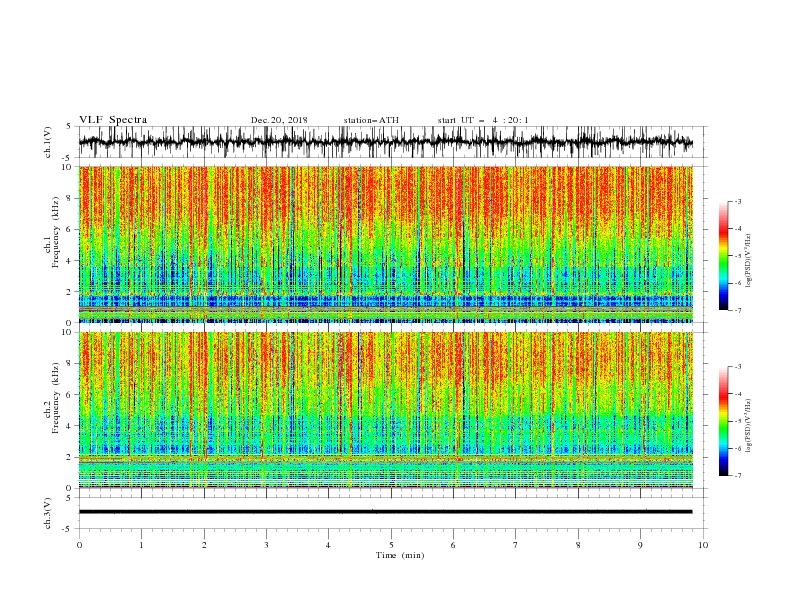This screenshot has width=792, height=612.
Task: Click the "-4" tick on ch.2 color bar
Action: pos(738,394)
